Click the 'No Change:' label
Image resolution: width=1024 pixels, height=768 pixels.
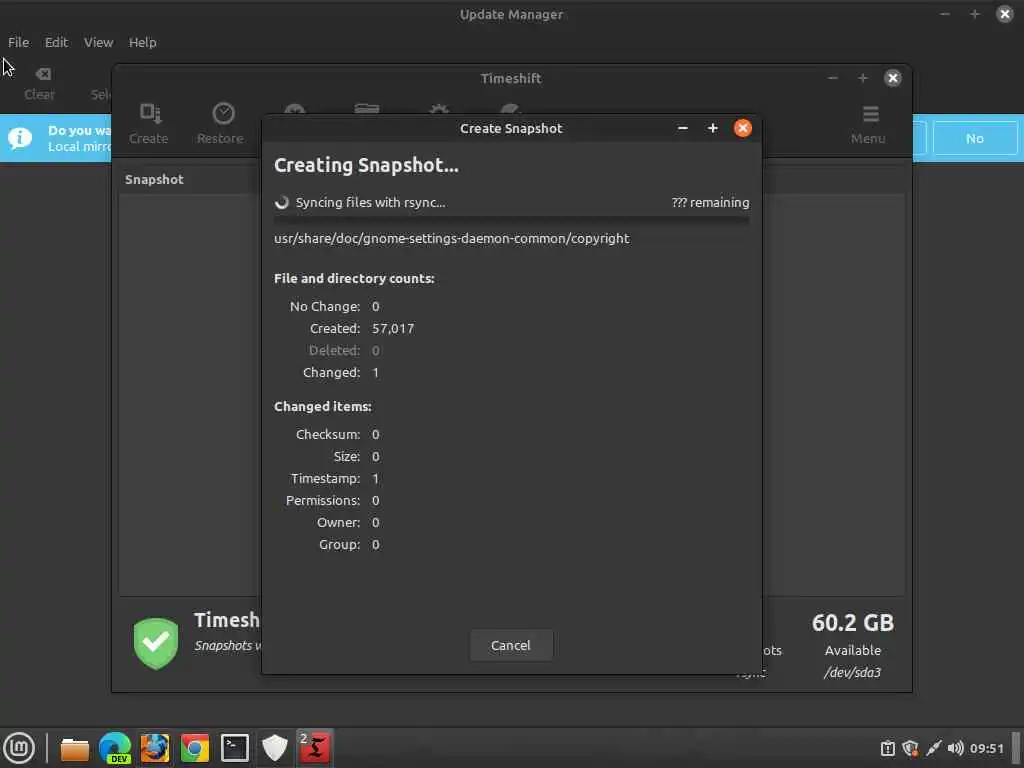coord(325,306)
